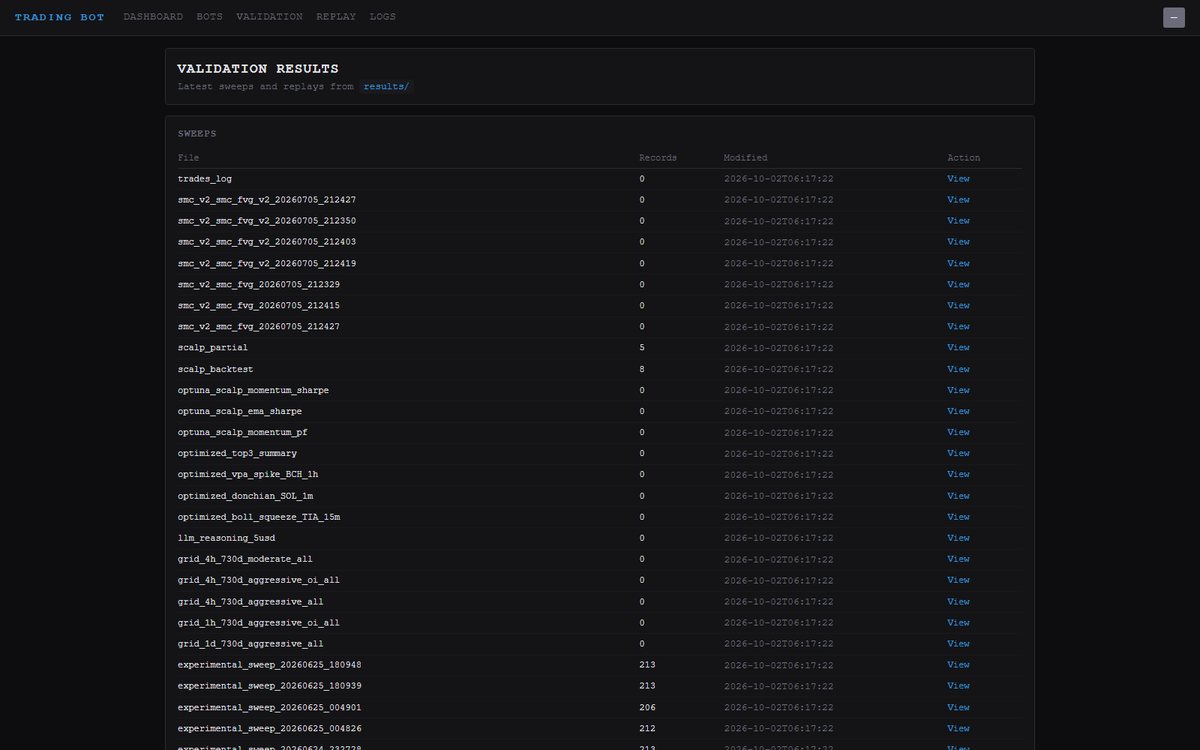Screen dimensions: 1200x750
Task: Click the record count 5 for scalp_partial
Action: pyautogui.click(x=642, y=348)
